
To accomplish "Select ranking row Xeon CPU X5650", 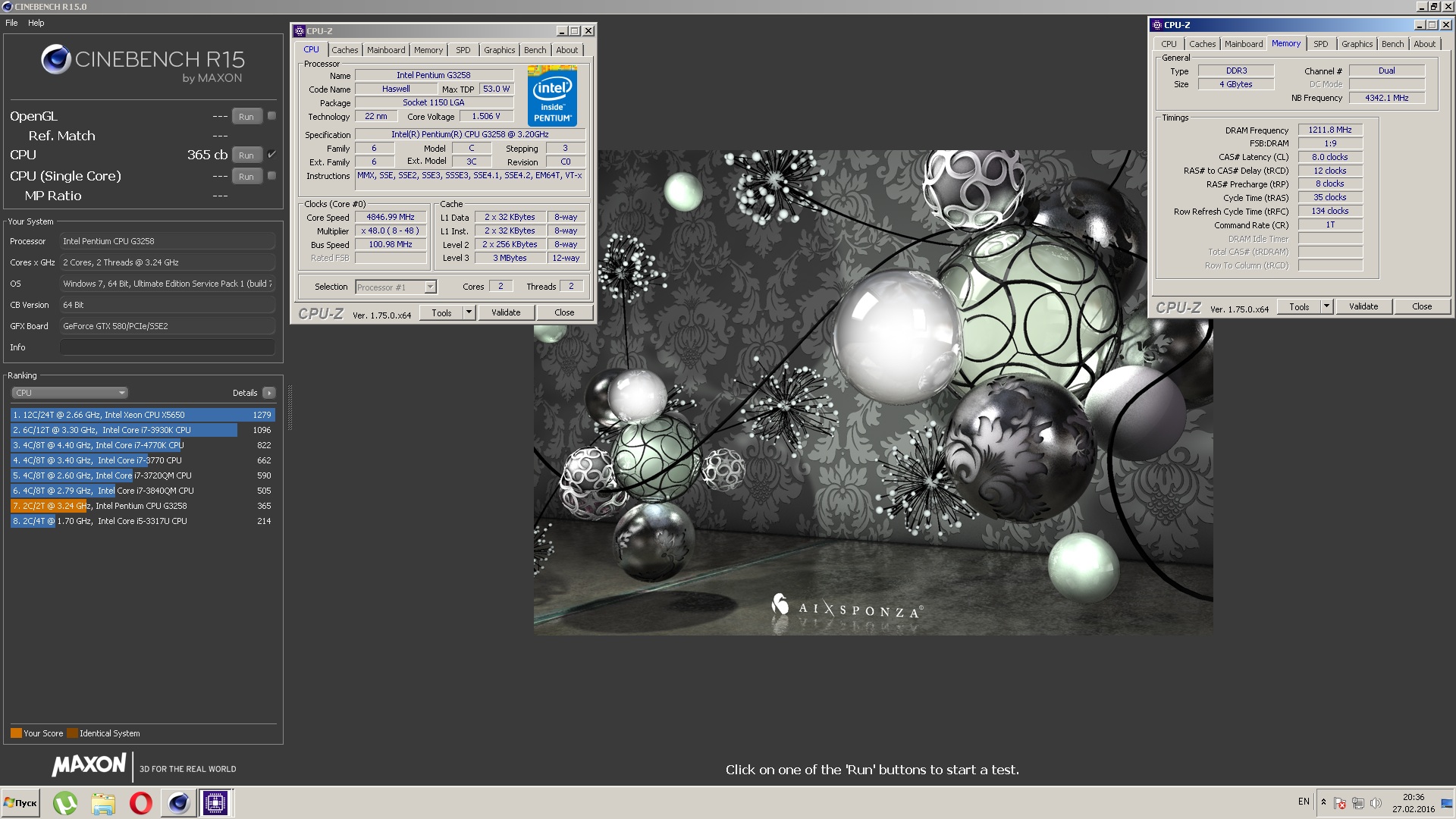I will pos(143,415).
